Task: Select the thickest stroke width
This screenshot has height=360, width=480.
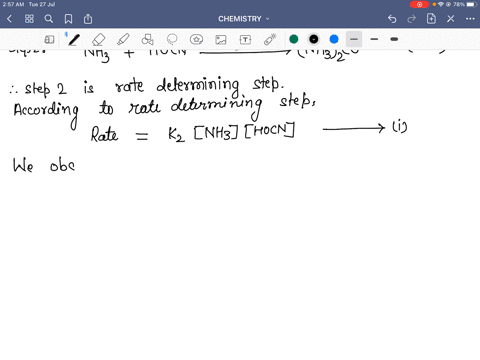Action: [x=394, y=39]
